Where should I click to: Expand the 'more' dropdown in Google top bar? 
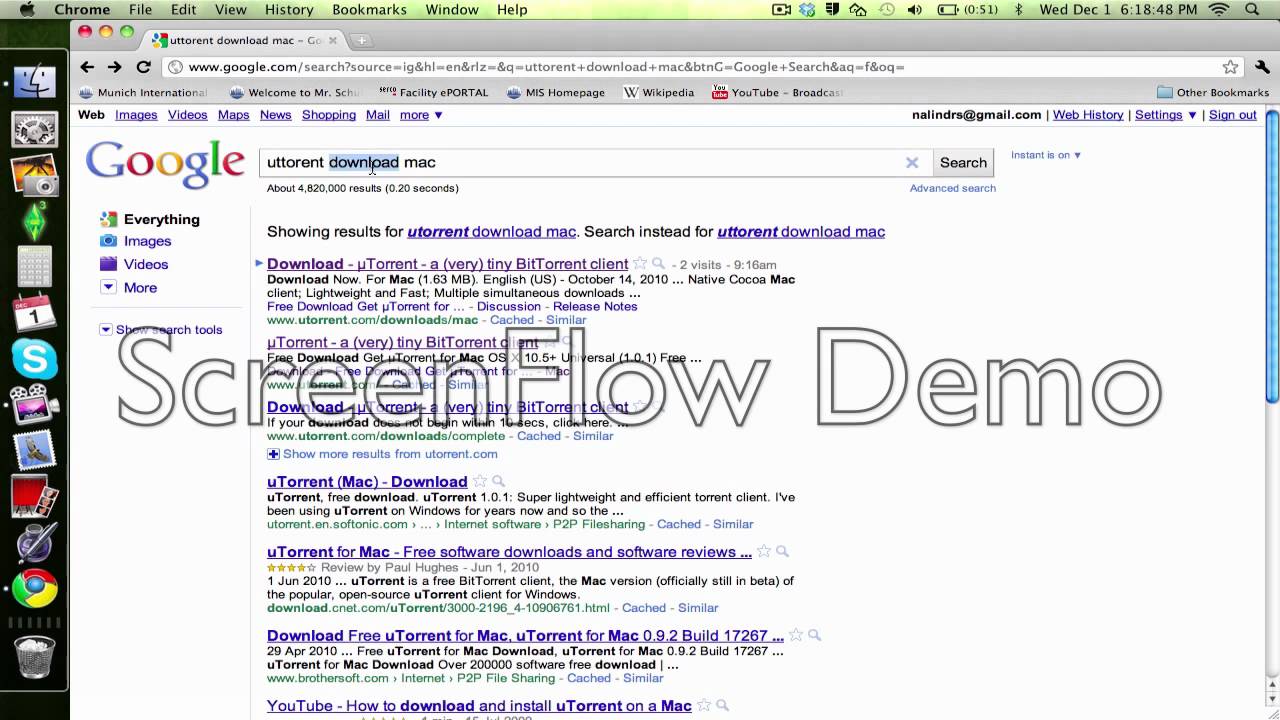point(421,115)
